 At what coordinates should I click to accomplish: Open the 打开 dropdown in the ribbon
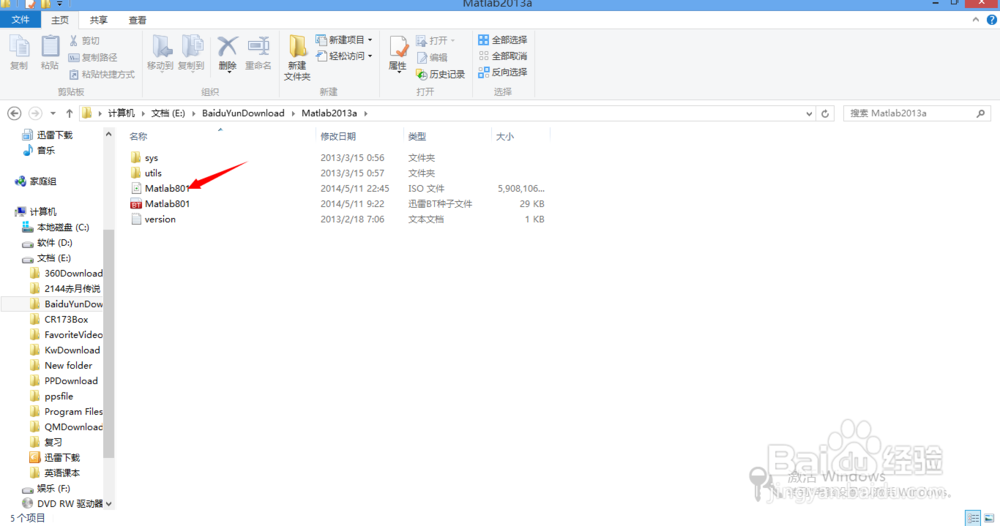[x=436, y=41]
